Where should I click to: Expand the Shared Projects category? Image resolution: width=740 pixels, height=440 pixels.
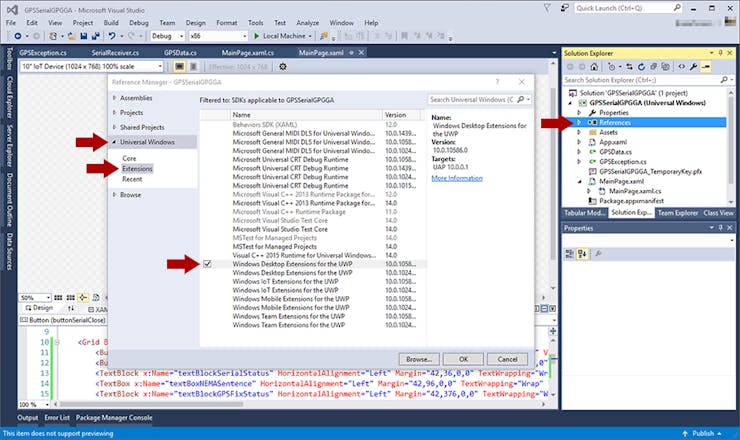(114, 127)
